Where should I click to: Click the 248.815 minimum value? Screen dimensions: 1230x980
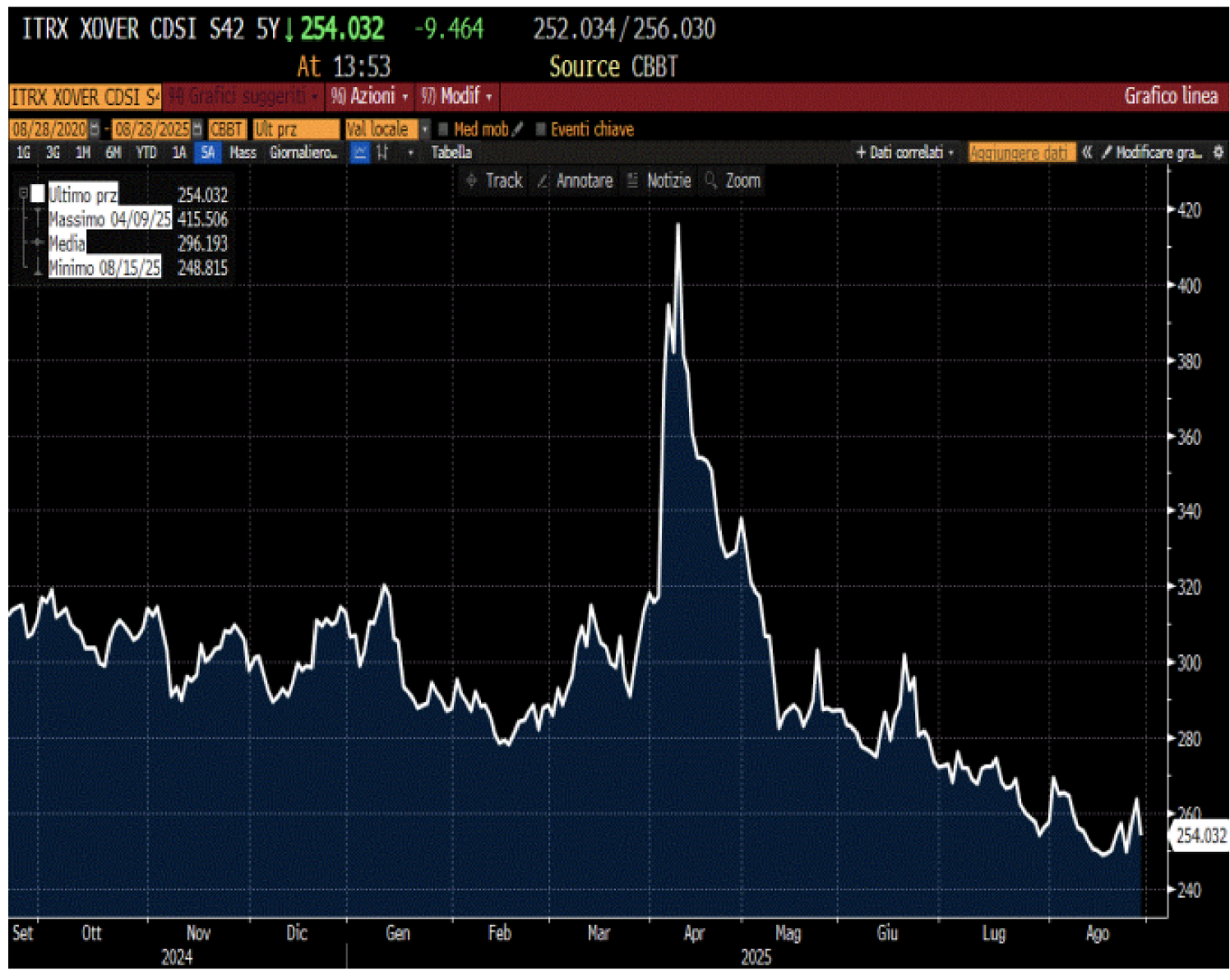202,268
